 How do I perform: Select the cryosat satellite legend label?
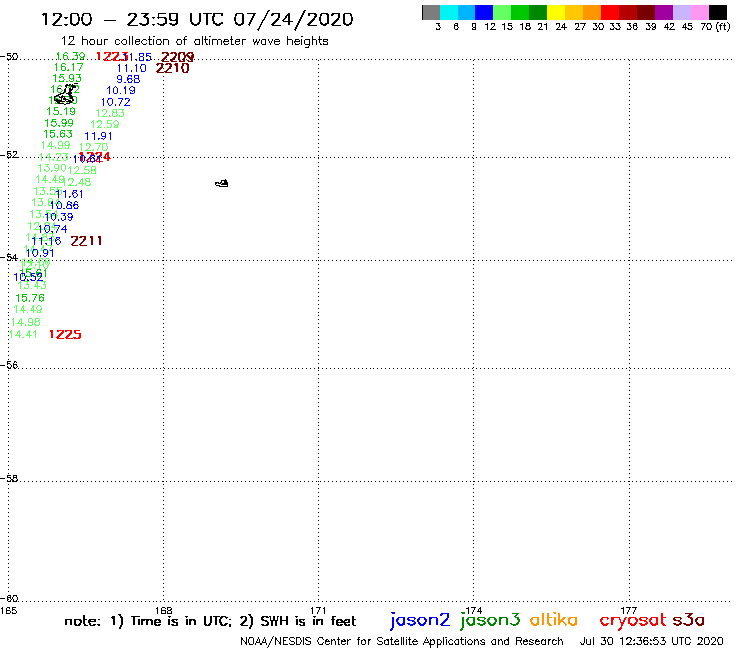click(x=632, y=620)
